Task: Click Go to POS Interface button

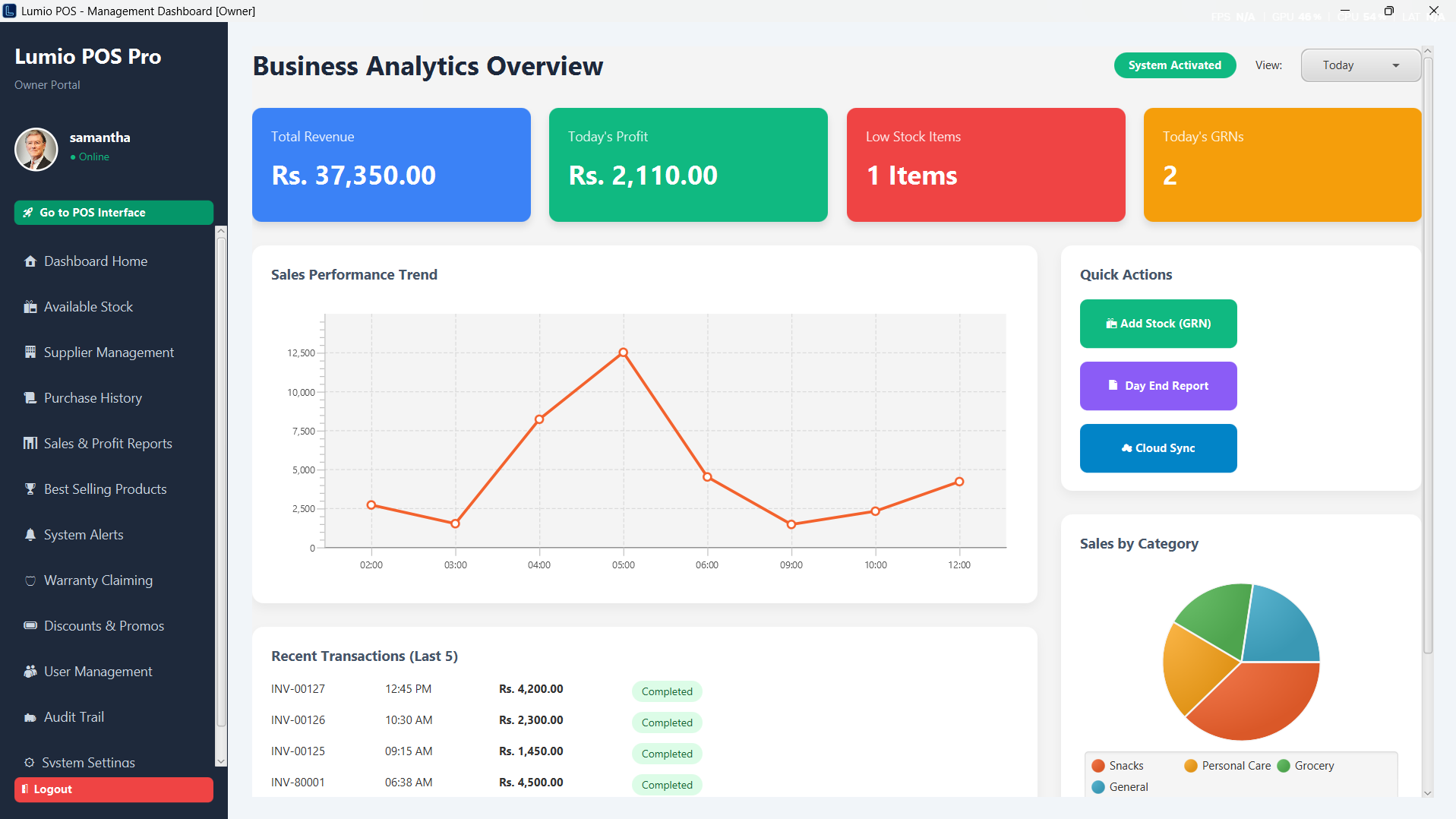Action: [114, 213]
